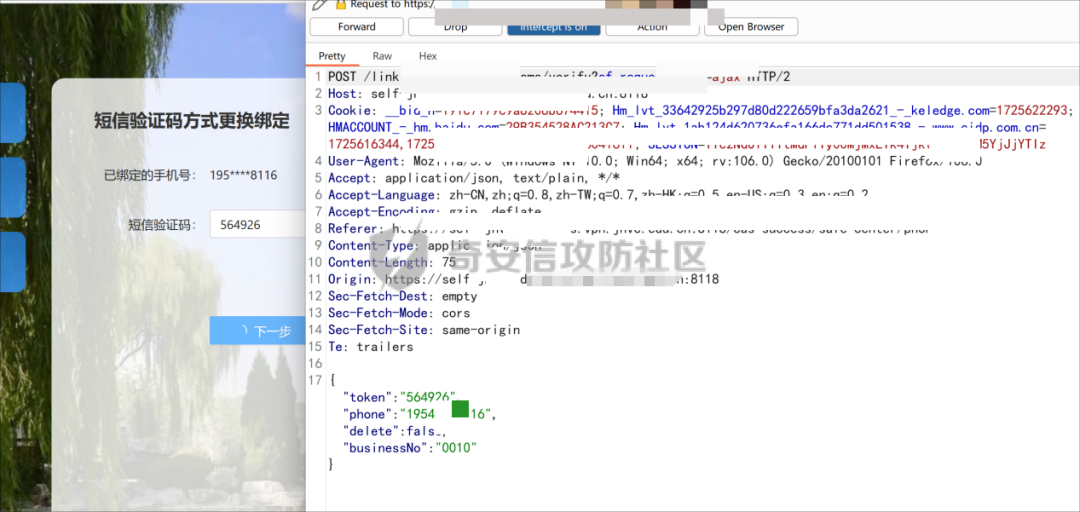Click the Referer header line
The image size is (1080, 512).
pos(627,229)
